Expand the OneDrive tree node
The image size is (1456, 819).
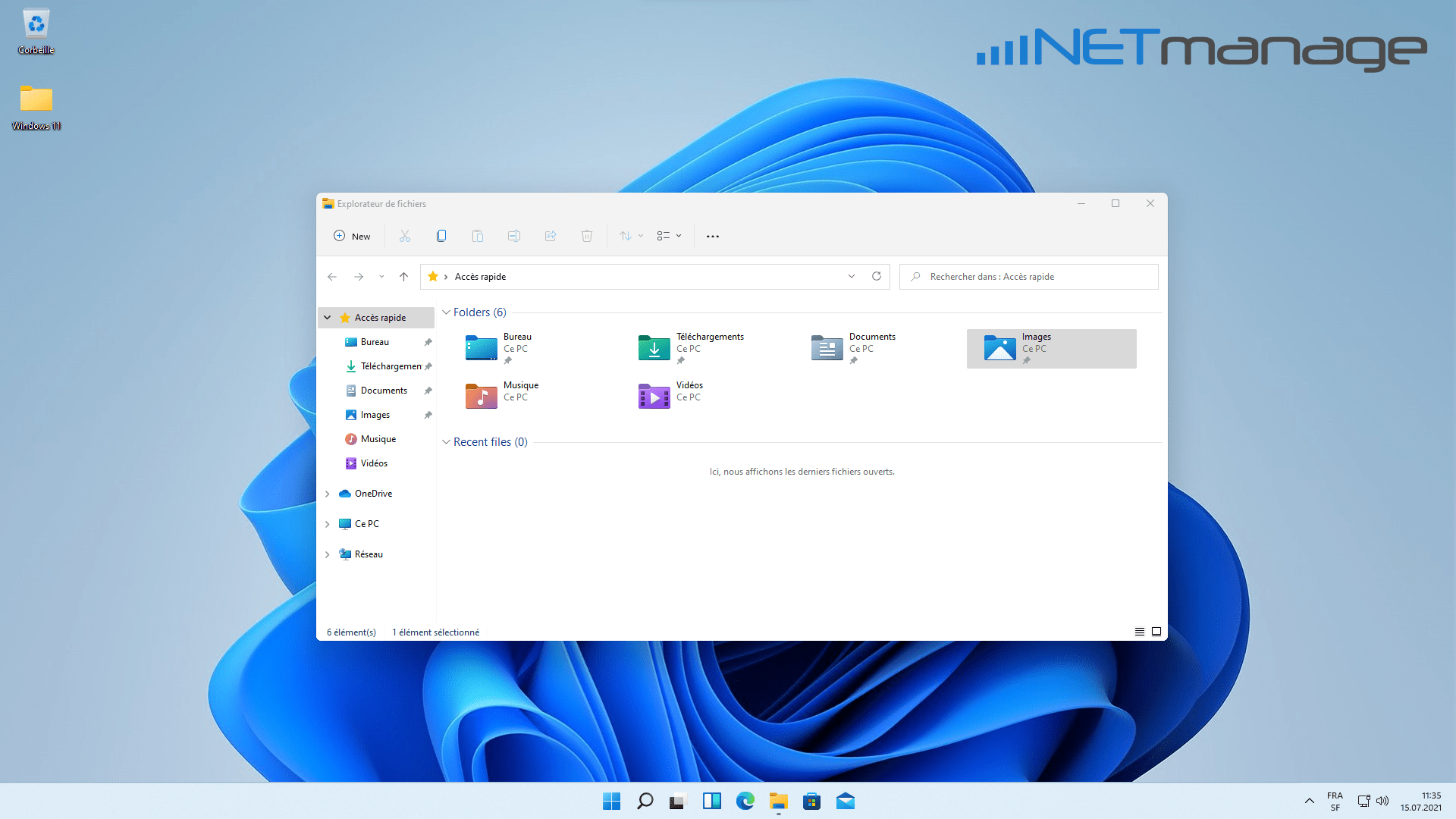pyautogui.click(x=328, y=494)
